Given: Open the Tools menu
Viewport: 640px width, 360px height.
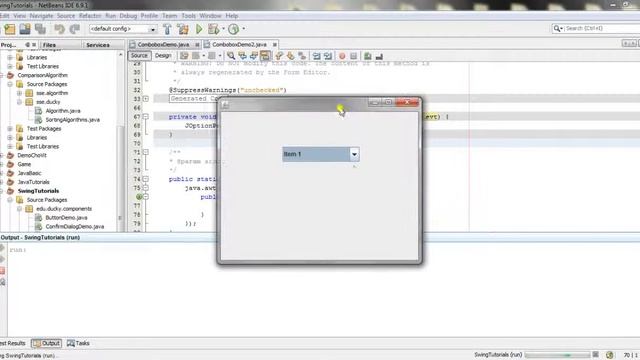Looking at the screenshot, I should [x=188, y=16].
